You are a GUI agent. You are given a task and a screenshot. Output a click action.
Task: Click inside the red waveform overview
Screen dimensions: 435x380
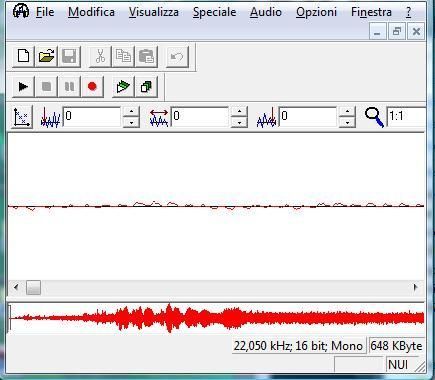point(216,318)
